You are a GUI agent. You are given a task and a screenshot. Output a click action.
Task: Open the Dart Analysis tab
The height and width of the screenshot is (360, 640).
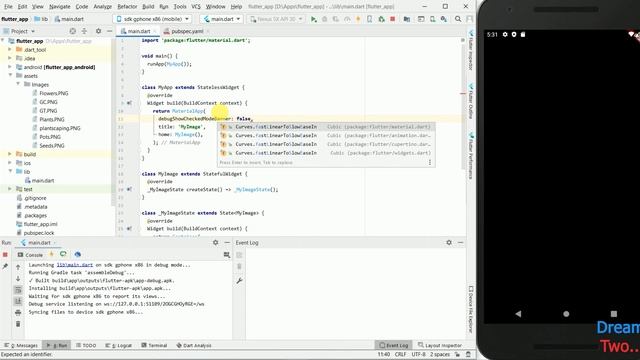click(194, 345)
